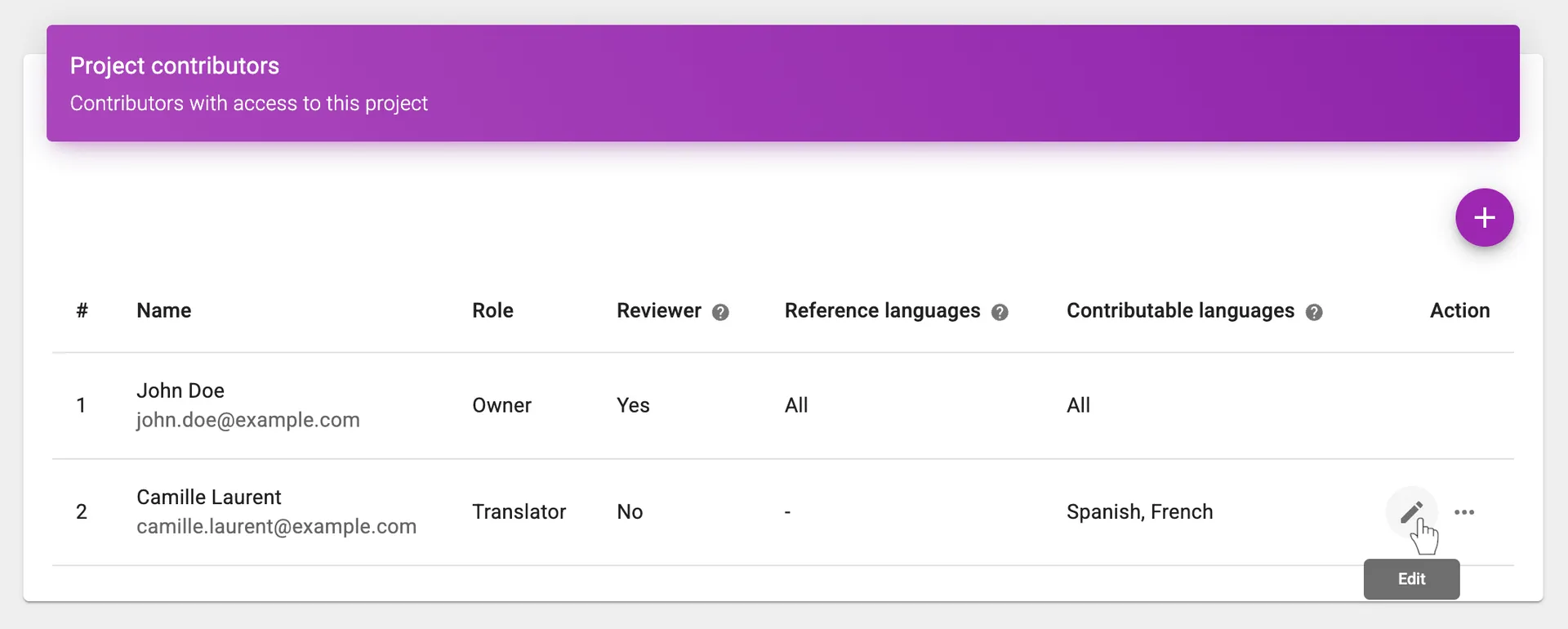The width and height of the screenshot is (1568, 629).
Task: Select the Role column header
Action: point(492,310)
